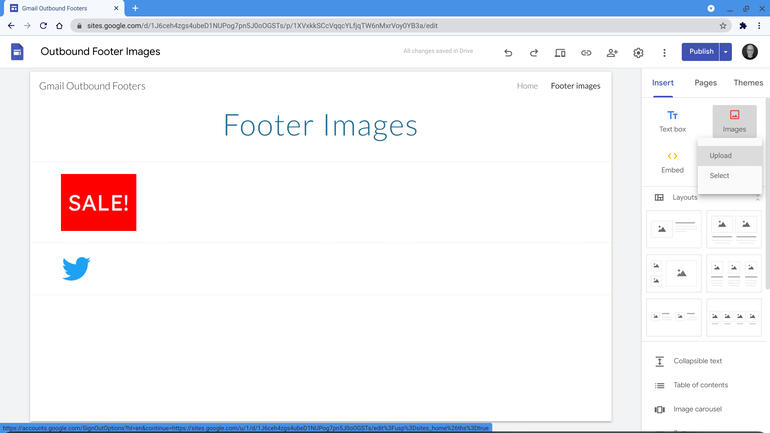Collapse the Layouts section
The height and width of the screenshot is (433, 770).
pos(758,198)
